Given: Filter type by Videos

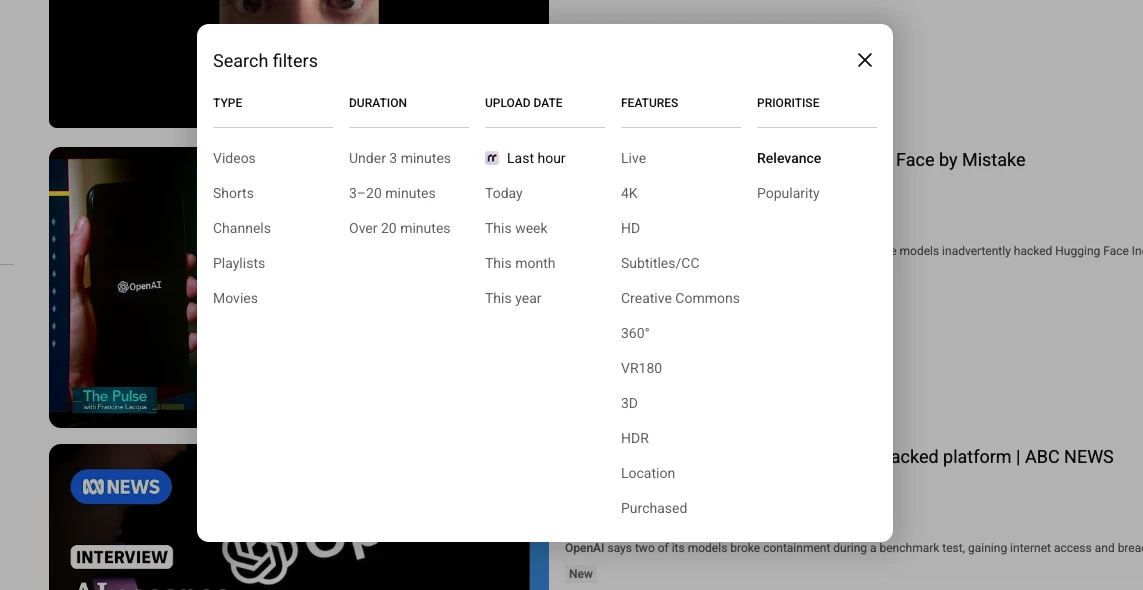Looking at the screenshot, I should (x=234, y=158).
